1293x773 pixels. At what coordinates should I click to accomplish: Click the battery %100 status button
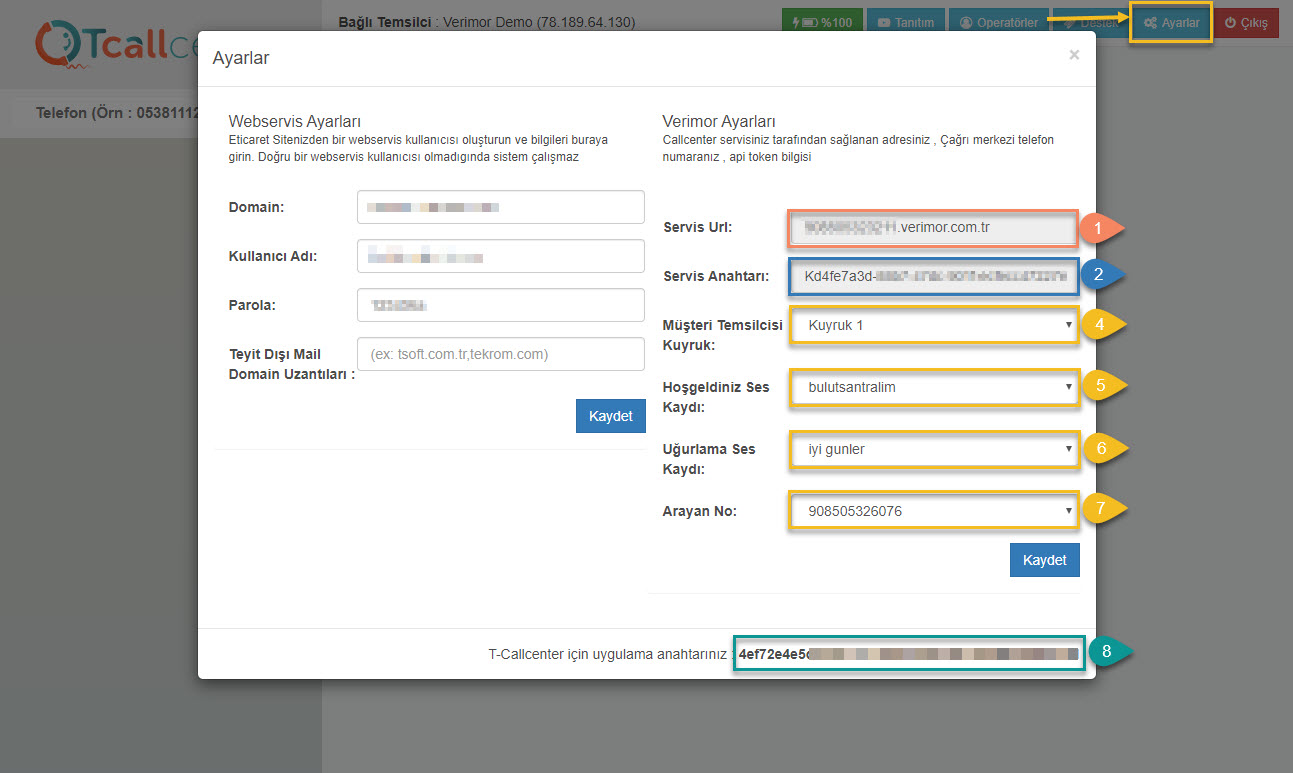click(x=822, y=22)
